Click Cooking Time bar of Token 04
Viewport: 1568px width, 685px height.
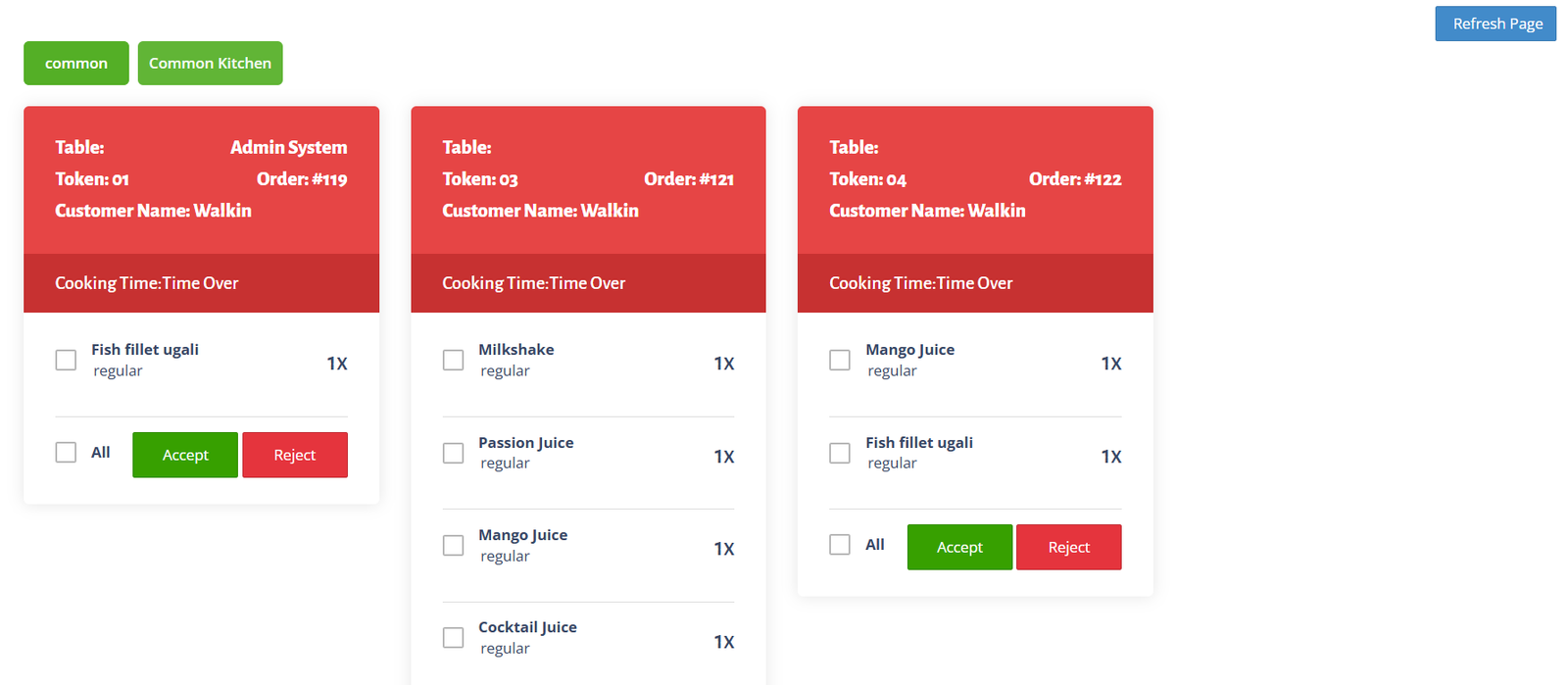point(975,283)
